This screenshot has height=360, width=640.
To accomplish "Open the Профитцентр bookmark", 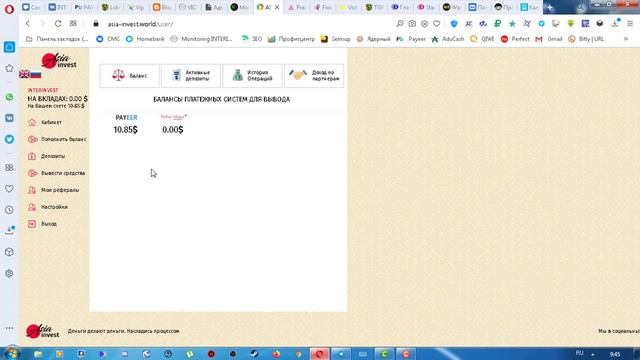I will pyautogui.click(x=291, y=39).
